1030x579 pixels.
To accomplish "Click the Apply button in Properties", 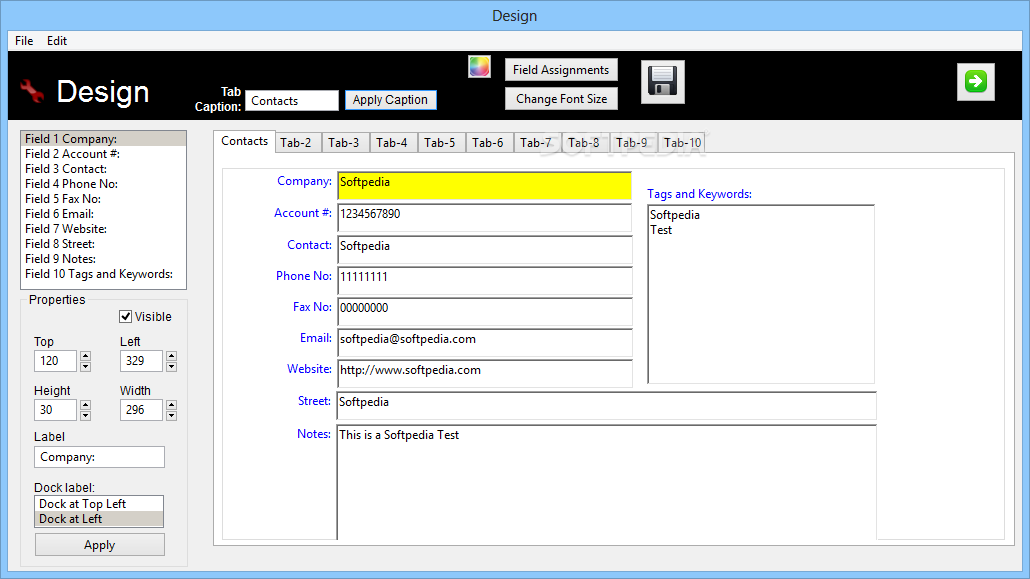I will pyautogui.click(x=99, y=545).
